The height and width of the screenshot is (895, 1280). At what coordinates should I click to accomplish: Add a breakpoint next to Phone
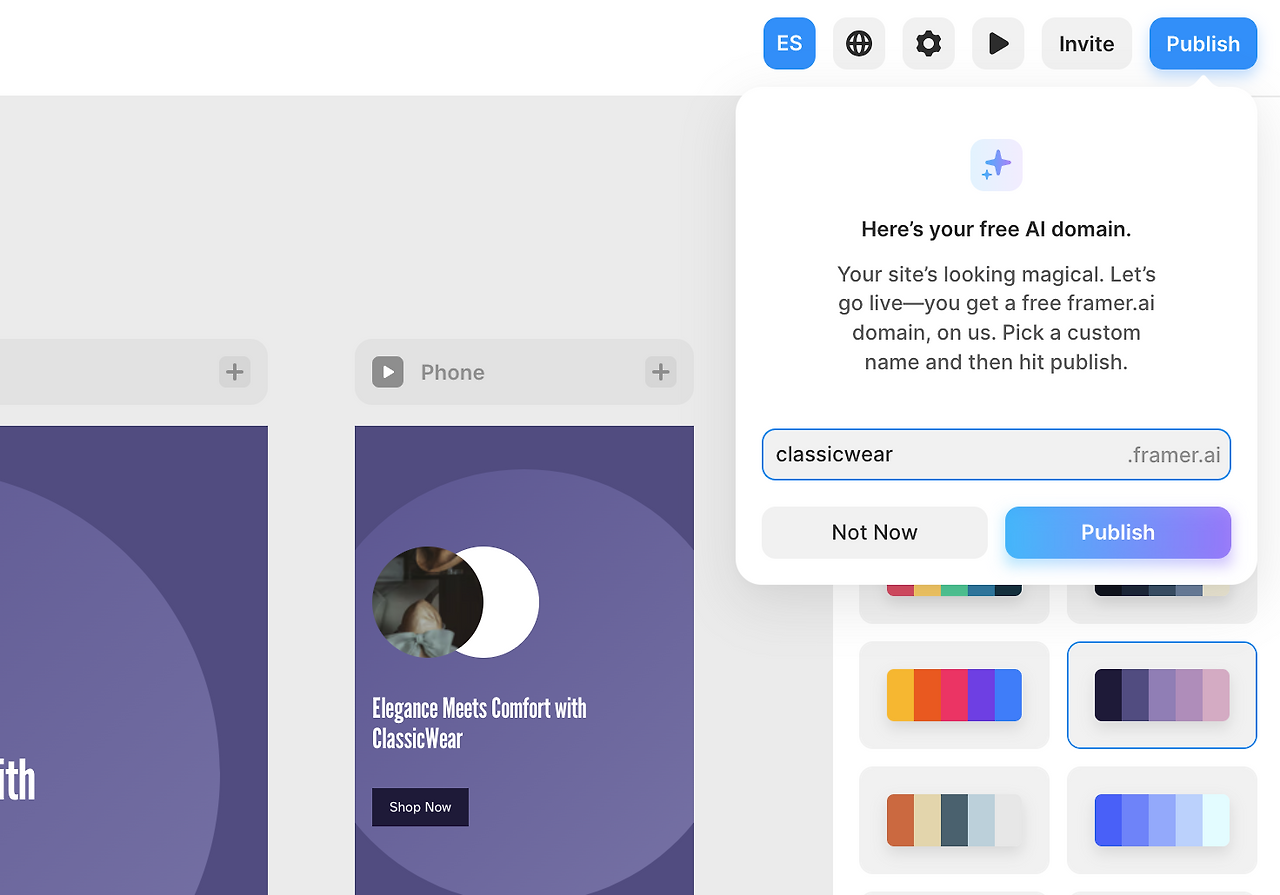pos(660,372)
